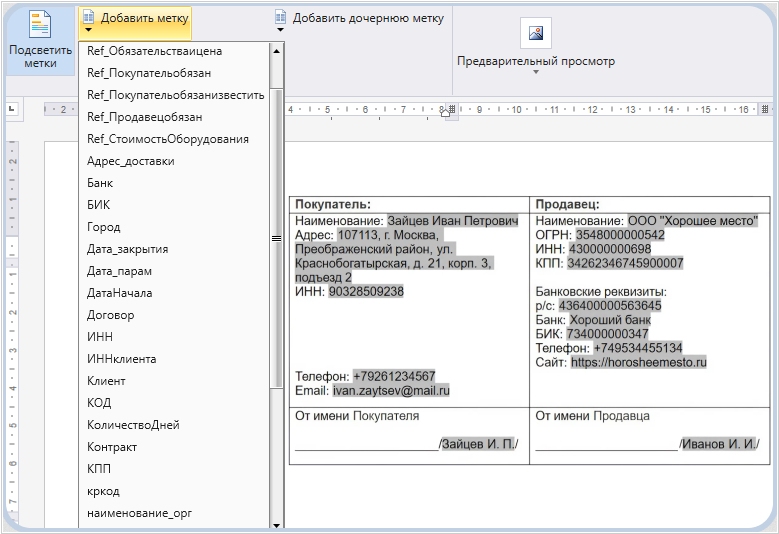Pick наименование_орг list item
This screenshot has width=779, height=534.
(x=139, y=513)
